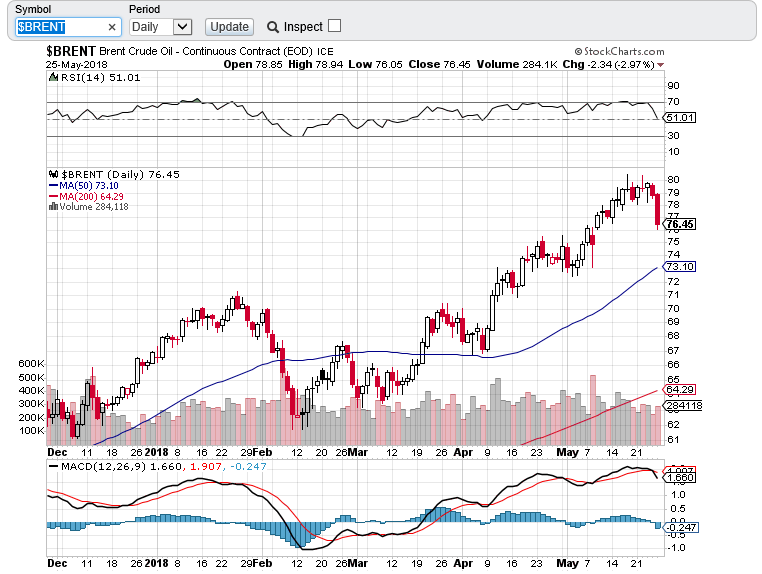Click the 64.29 MA(200) value label
Image resolution: width=762 pixels, height=574 pixels.
pos(680,389)
